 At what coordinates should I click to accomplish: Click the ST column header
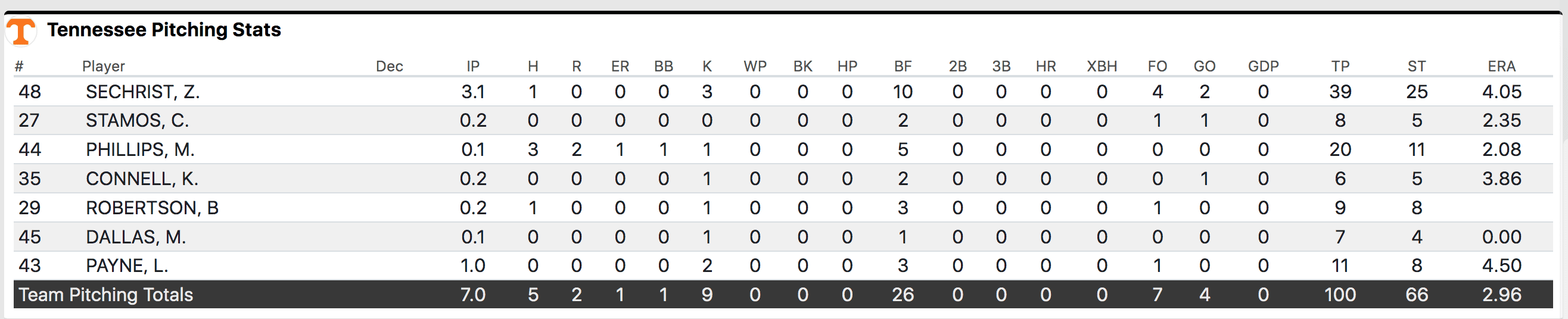1417,66
